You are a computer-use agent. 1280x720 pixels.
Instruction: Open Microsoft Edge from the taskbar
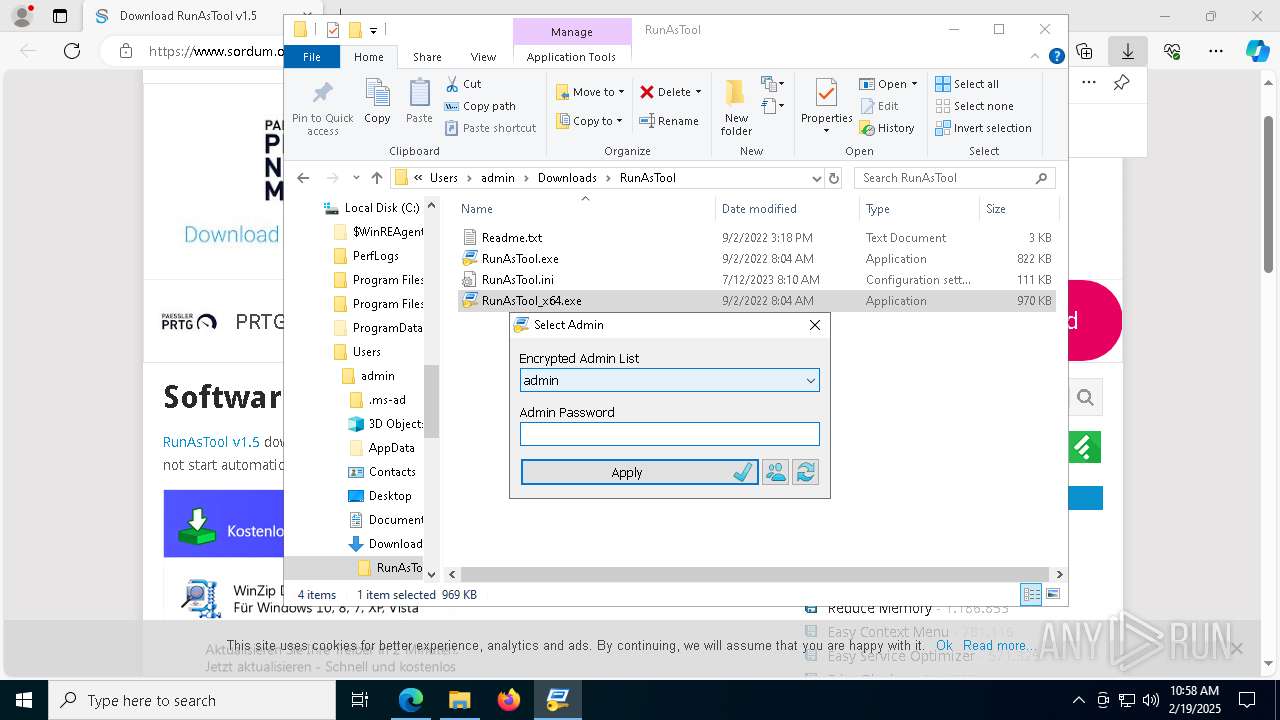click(411, 700)
